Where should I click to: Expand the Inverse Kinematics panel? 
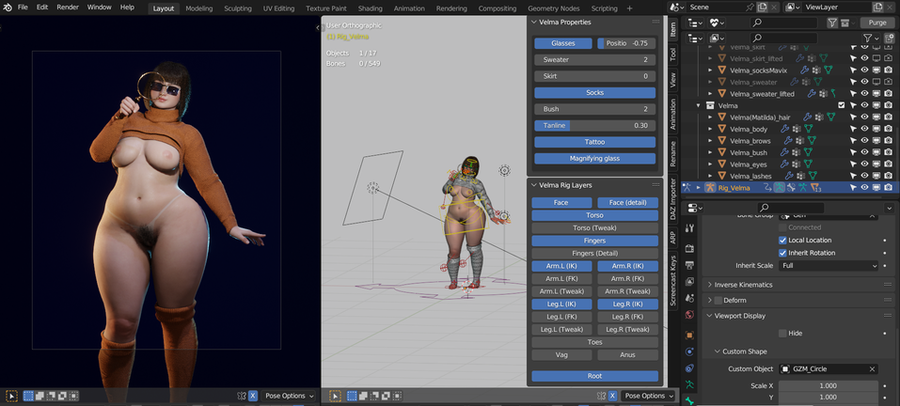[x=710, y=285]
